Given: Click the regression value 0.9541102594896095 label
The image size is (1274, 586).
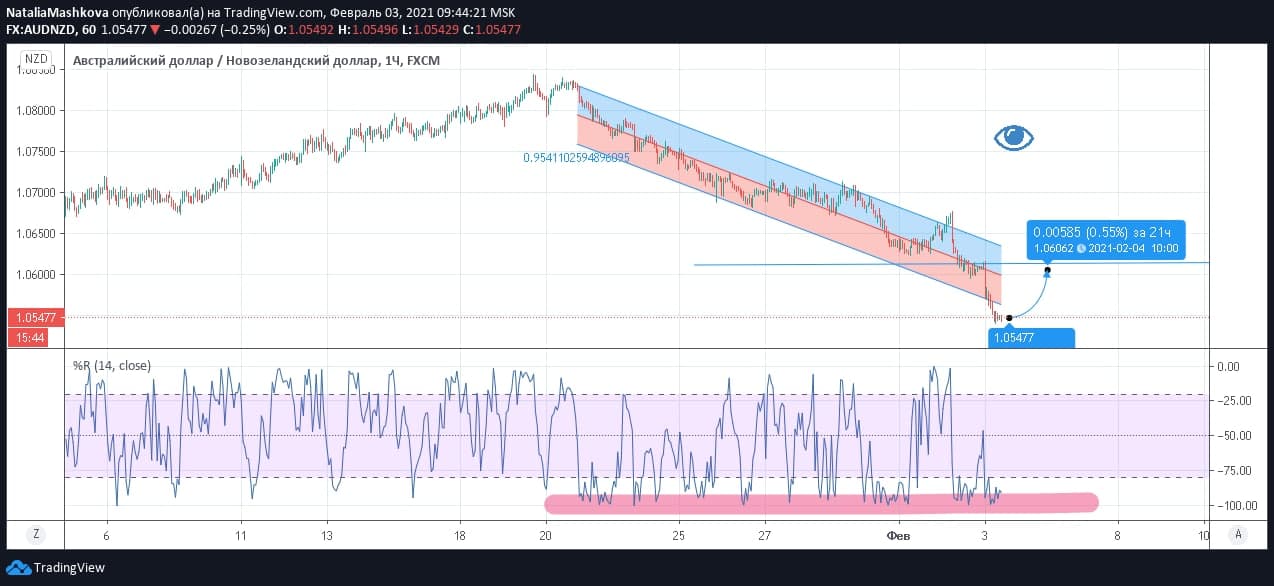Looking at the screenshot, I should (x=576, y=158).
